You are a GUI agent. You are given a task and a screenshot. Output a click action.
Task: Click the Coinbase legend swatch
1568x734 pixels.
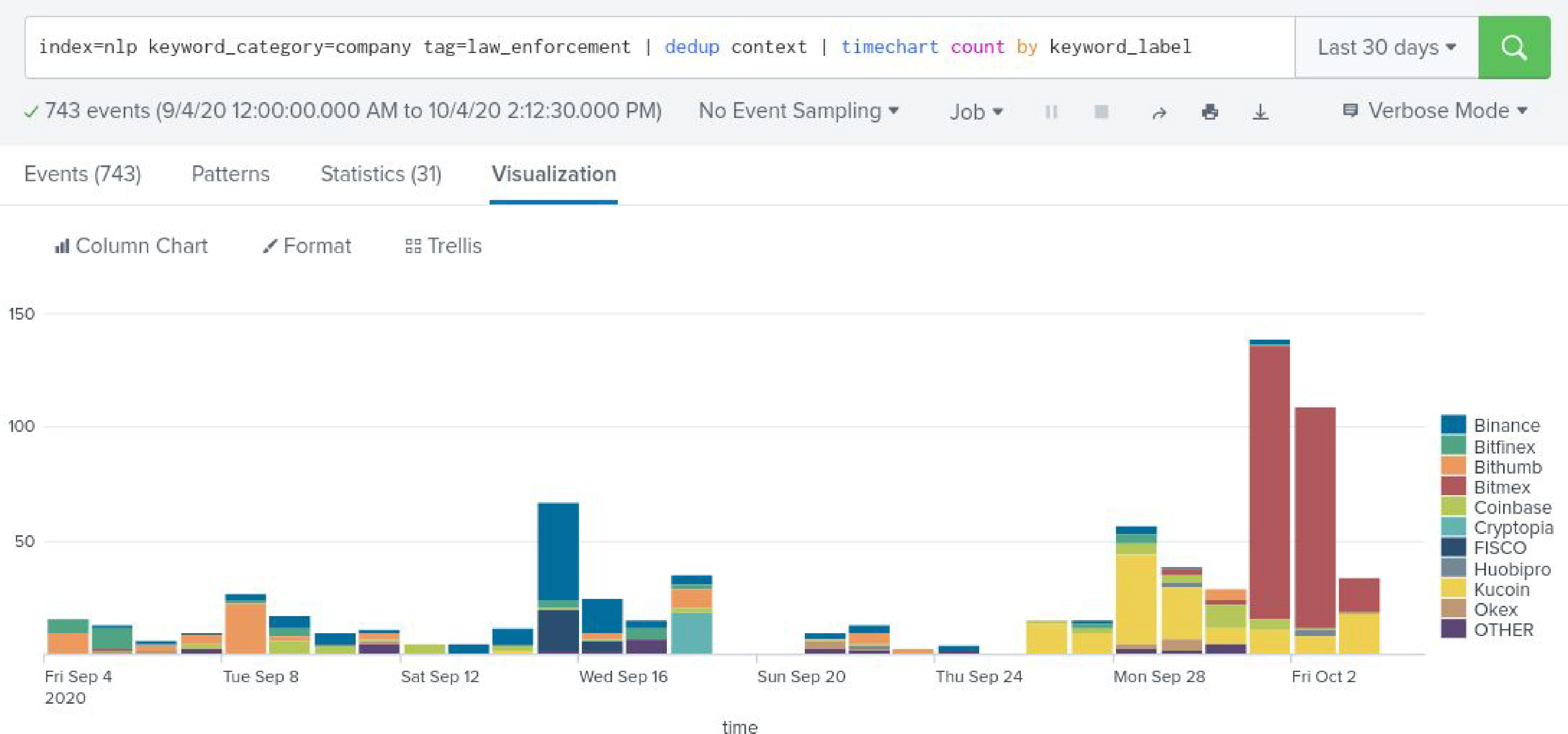(1453, 506)
